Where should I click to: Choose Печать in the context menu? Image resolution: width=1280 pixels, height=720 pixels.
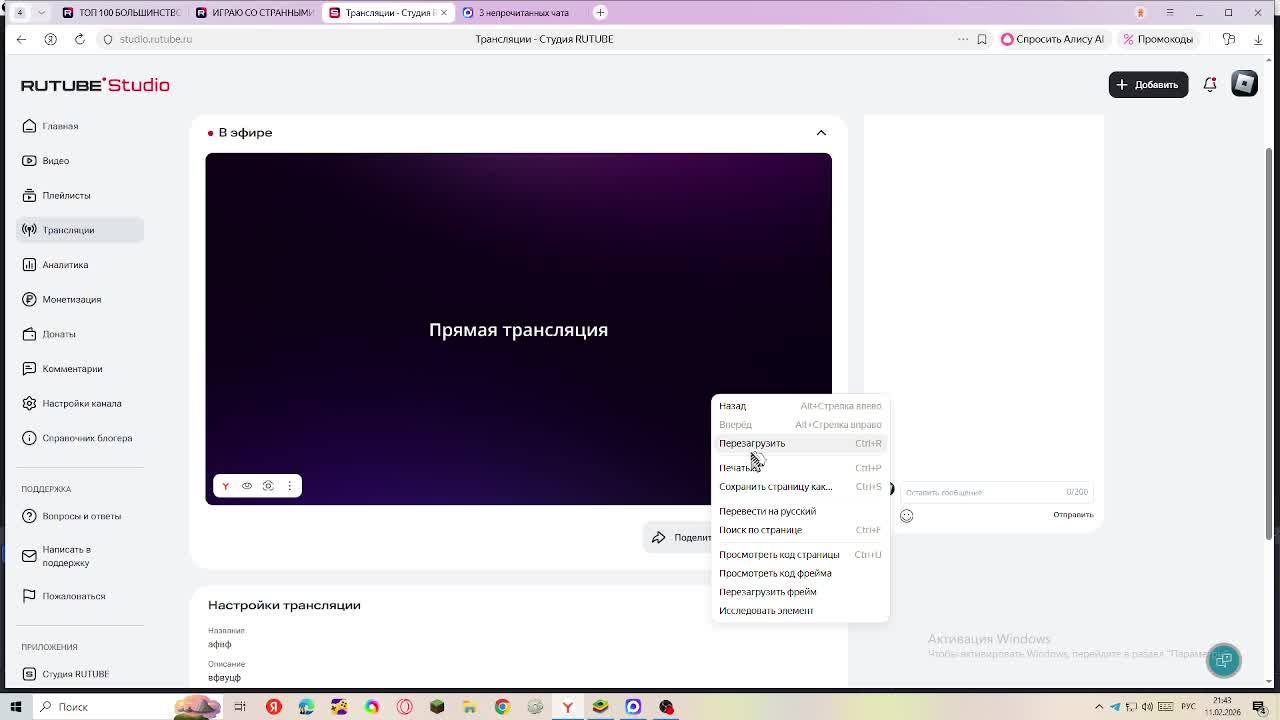pyautogui.click(x=800, y=468)
